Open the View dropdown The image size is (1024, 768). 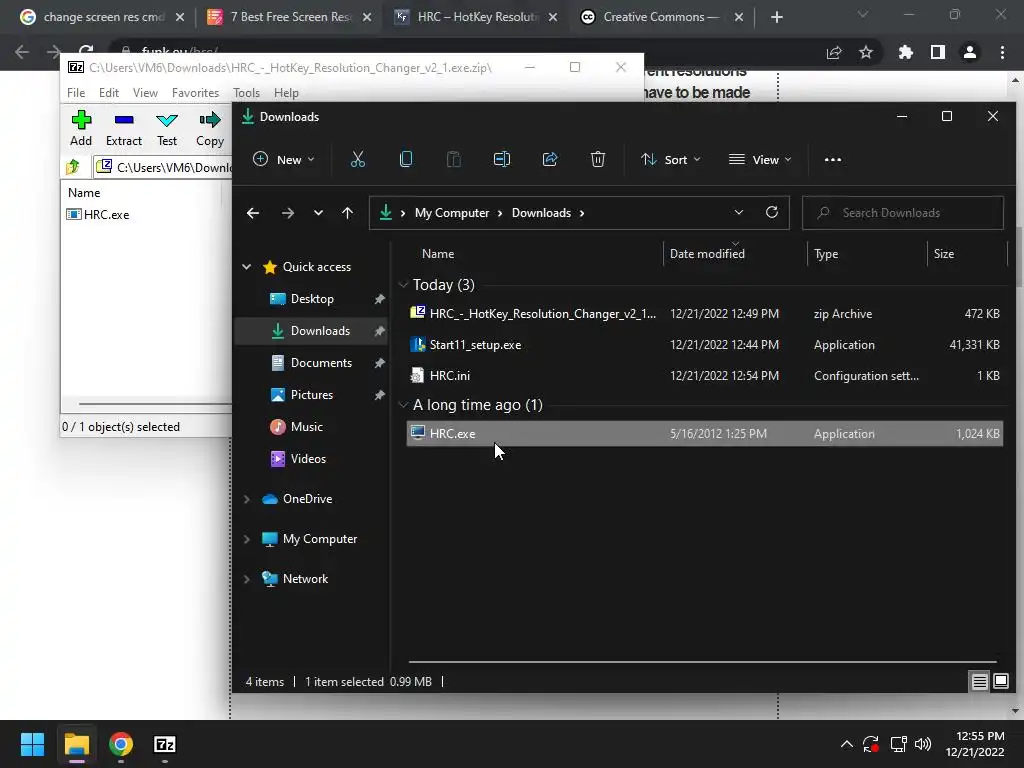[760, 159]
